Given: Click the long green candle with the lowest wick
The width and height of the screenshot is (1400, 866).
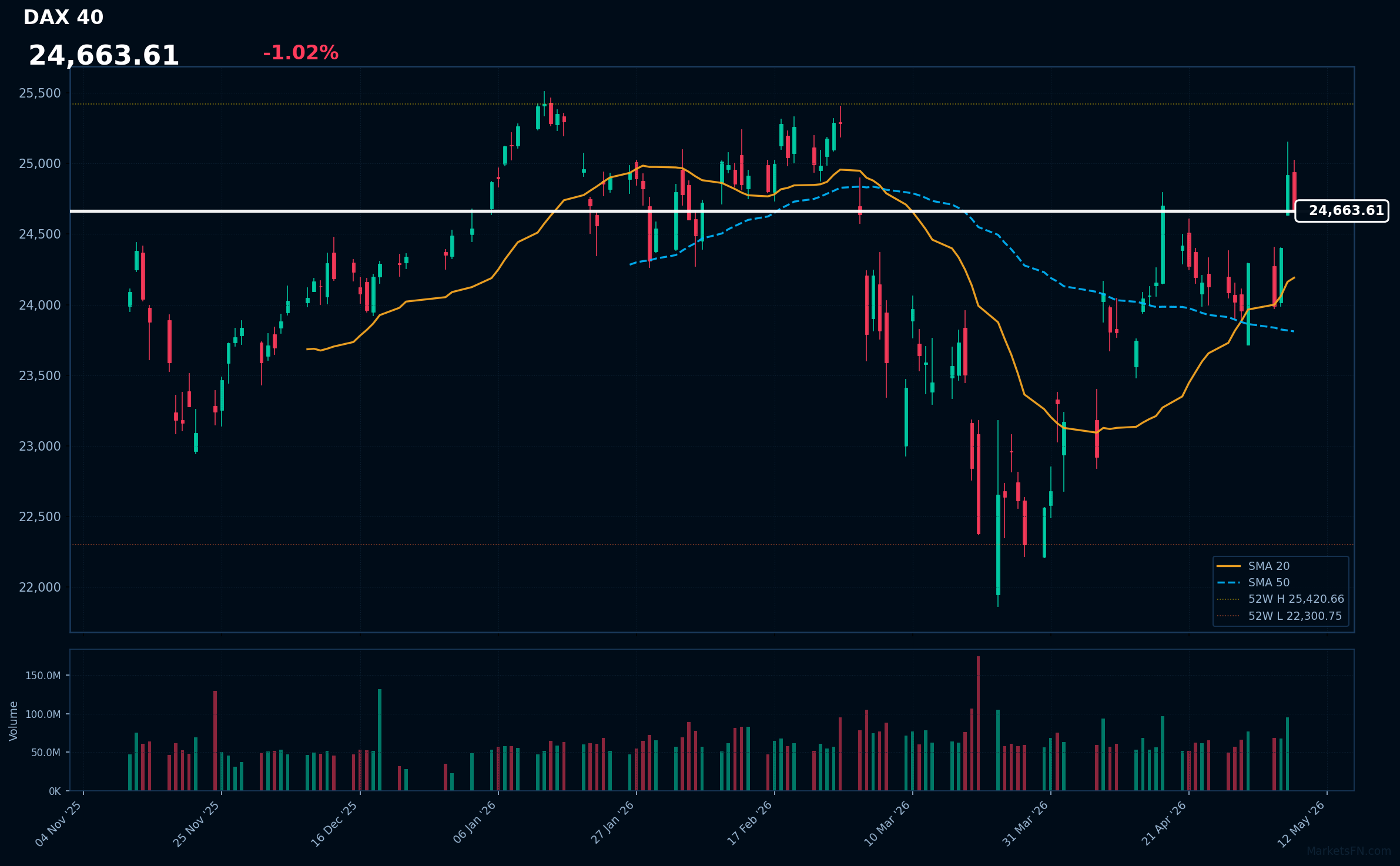Looking at the screenshot, I should point(998,545).
